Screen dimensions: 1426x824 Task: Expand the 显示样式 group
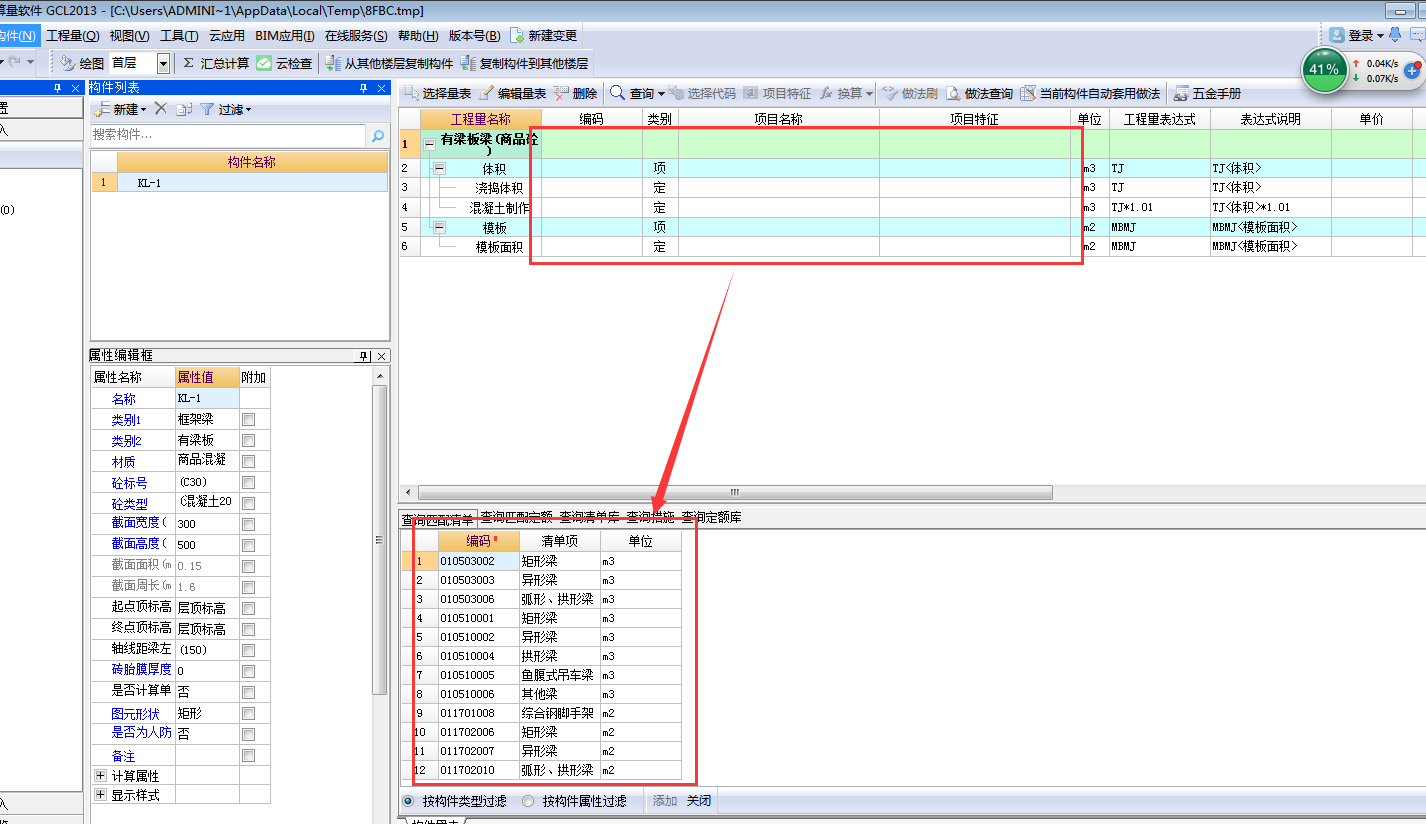pyautogui.click(x=100, y=795)
